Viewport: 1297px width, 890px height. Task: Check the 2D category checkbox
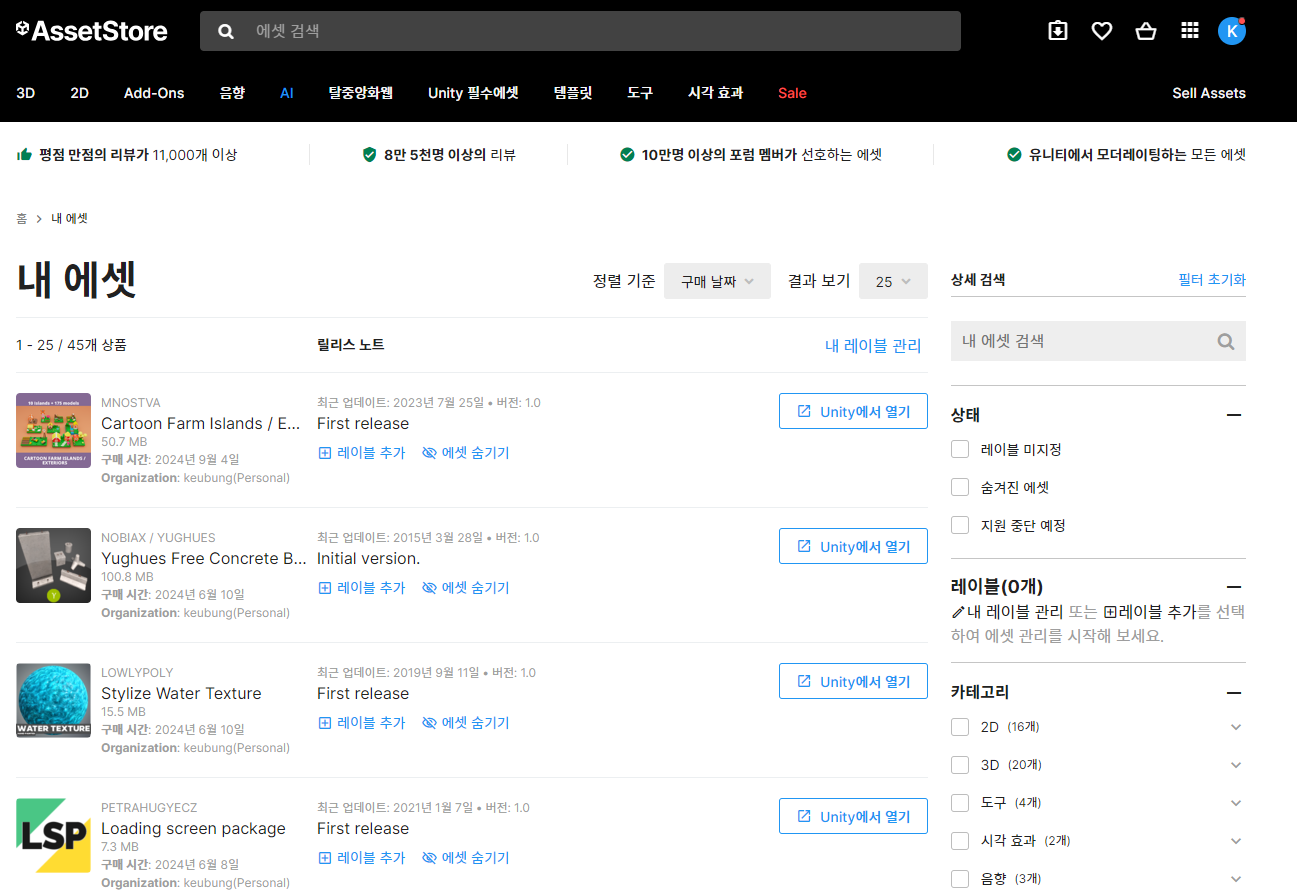pos(960,727)
